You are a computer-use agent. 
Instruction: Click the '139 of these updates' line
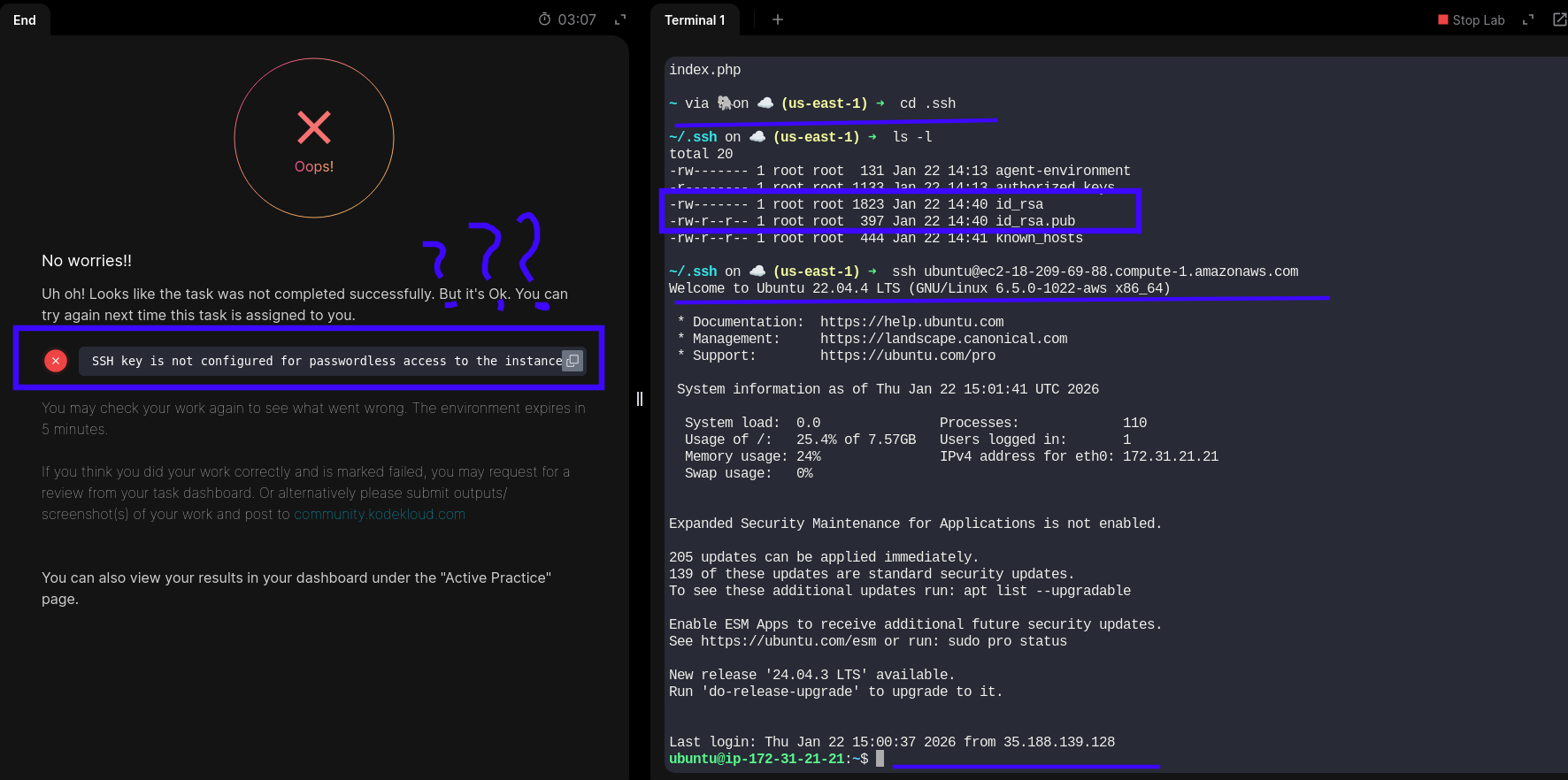pos(872,574)
